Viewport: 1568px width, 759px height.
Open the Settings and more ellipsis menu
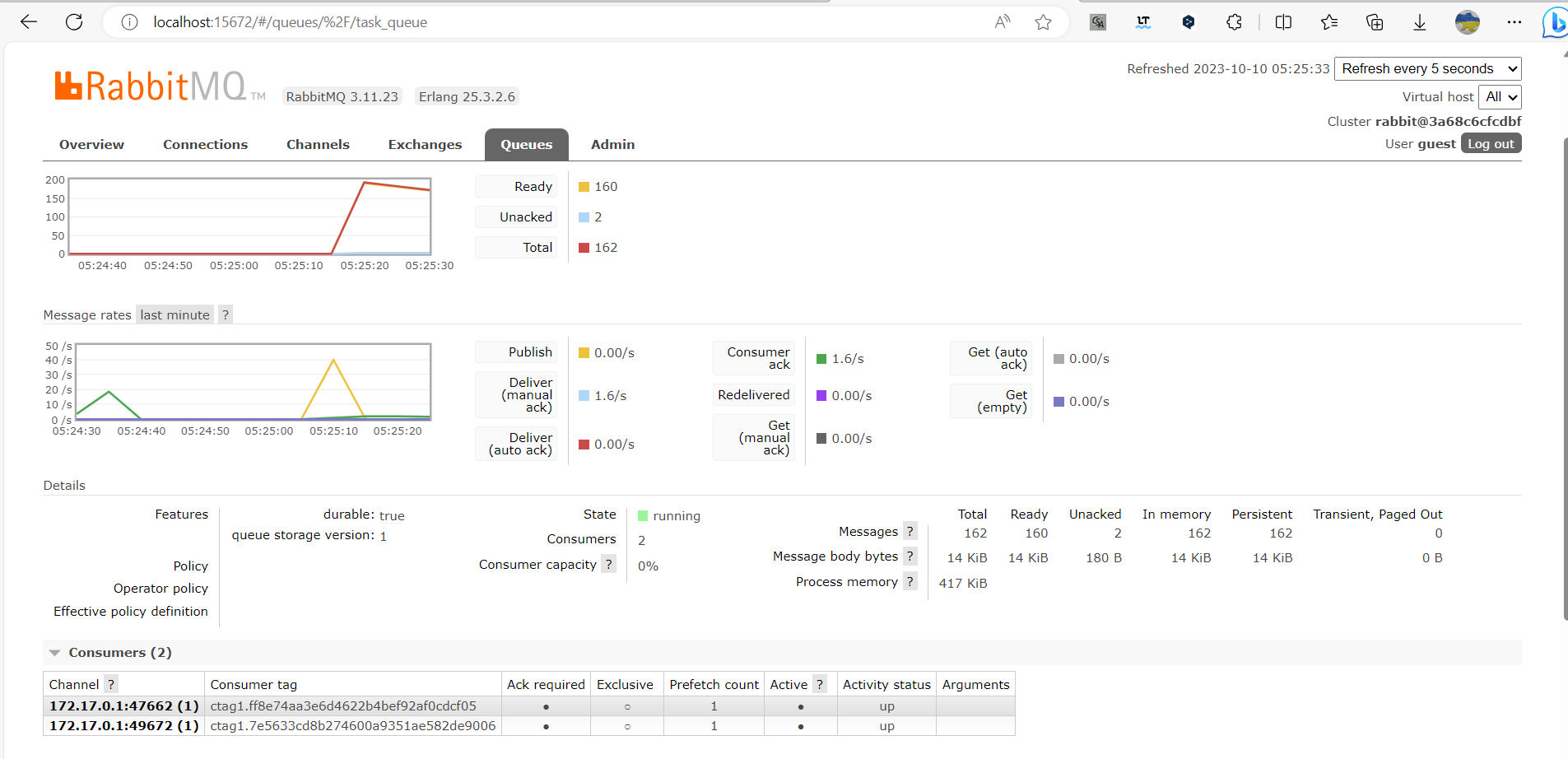click(x=1514, y=22)
